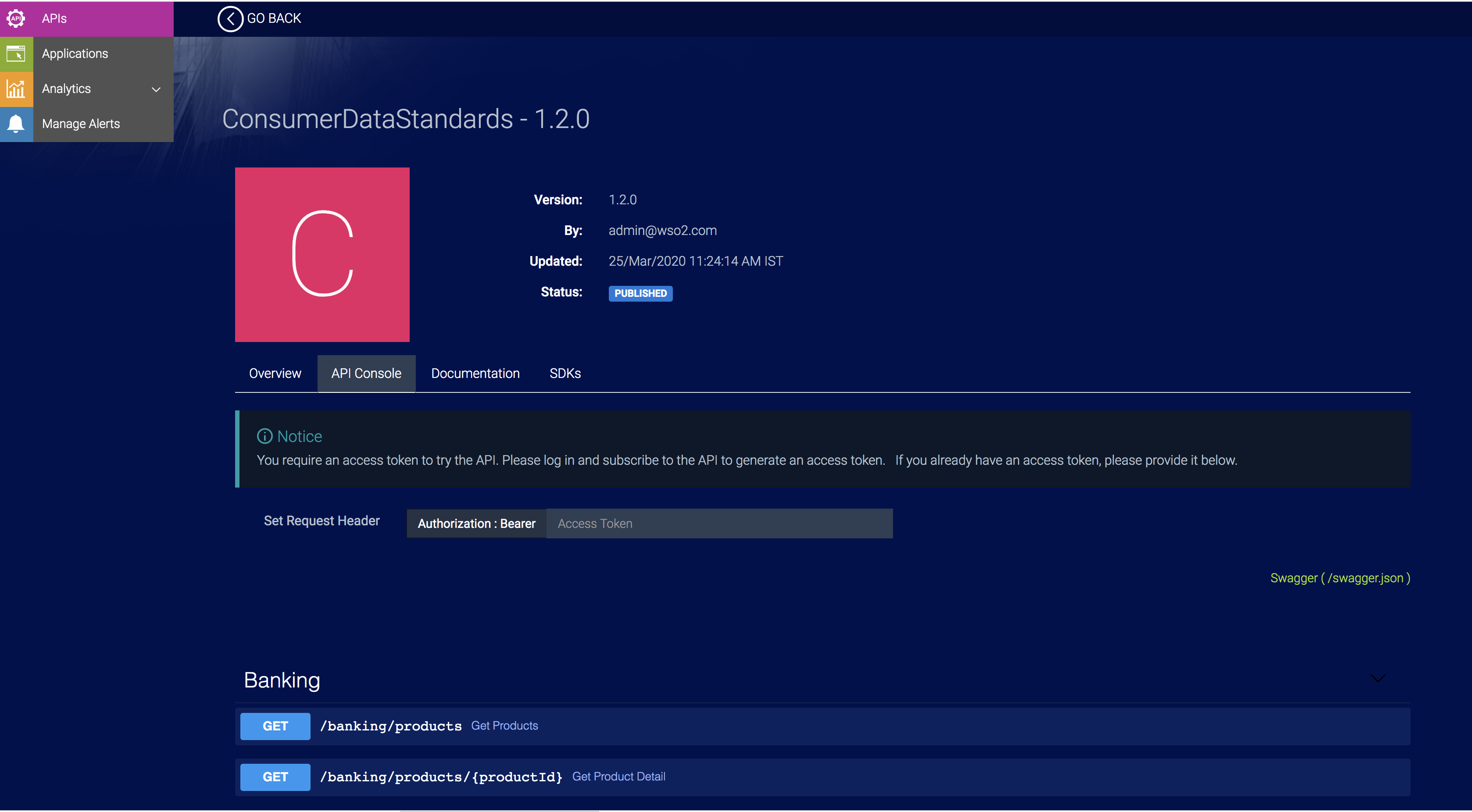This screenshot has height=812, width=1472.
Task: Click the Go Back arrow circle icon
Action: coord(230,19)
